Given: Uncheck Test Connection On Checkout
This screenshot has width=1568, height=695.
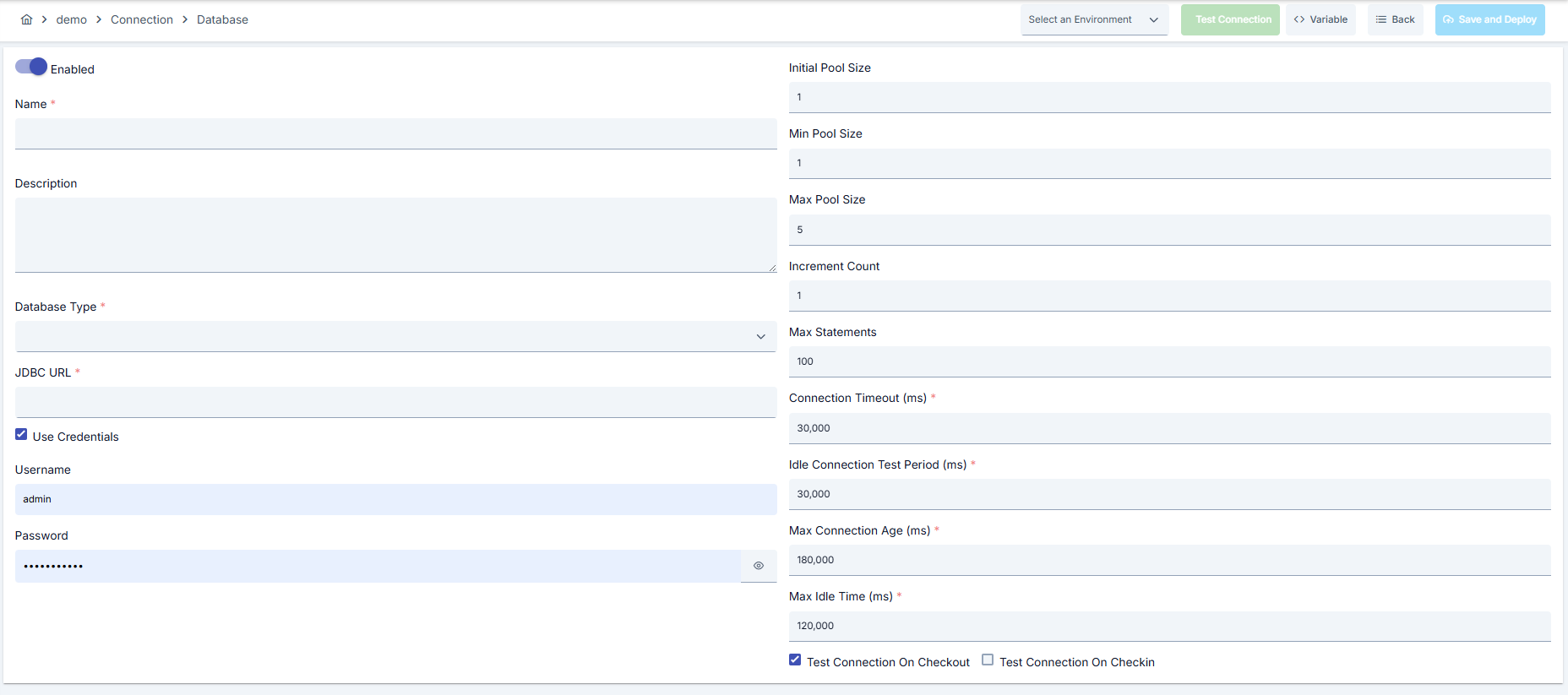Looking at the screenshot, I should (x=795, y=660).
